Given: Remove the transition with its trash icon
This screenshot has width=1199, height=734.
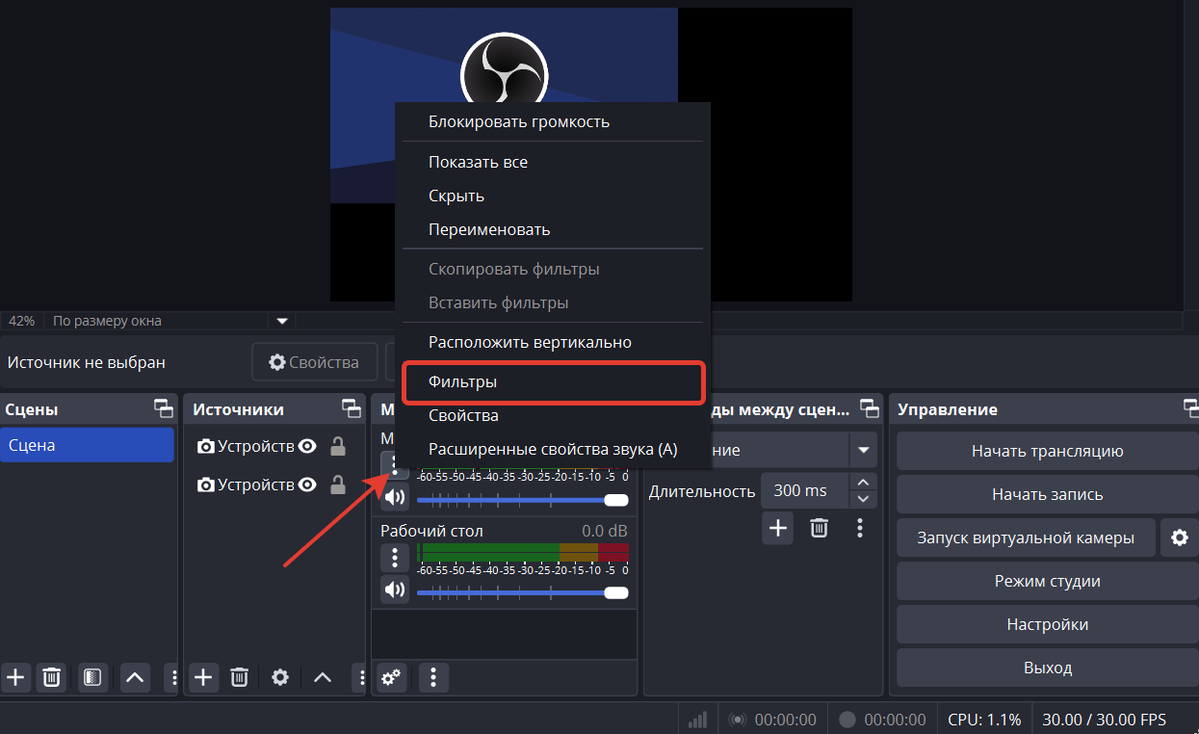Looking at the screenshot, I should (818, 528).
